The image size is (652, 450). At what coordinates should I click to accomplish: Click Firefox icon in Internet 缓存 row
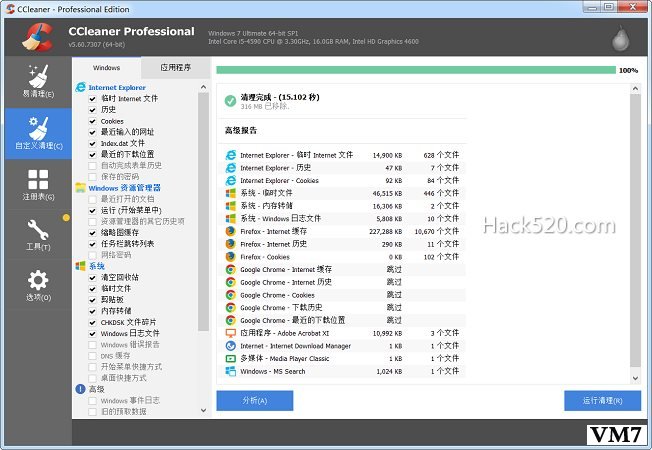(230, 231)
